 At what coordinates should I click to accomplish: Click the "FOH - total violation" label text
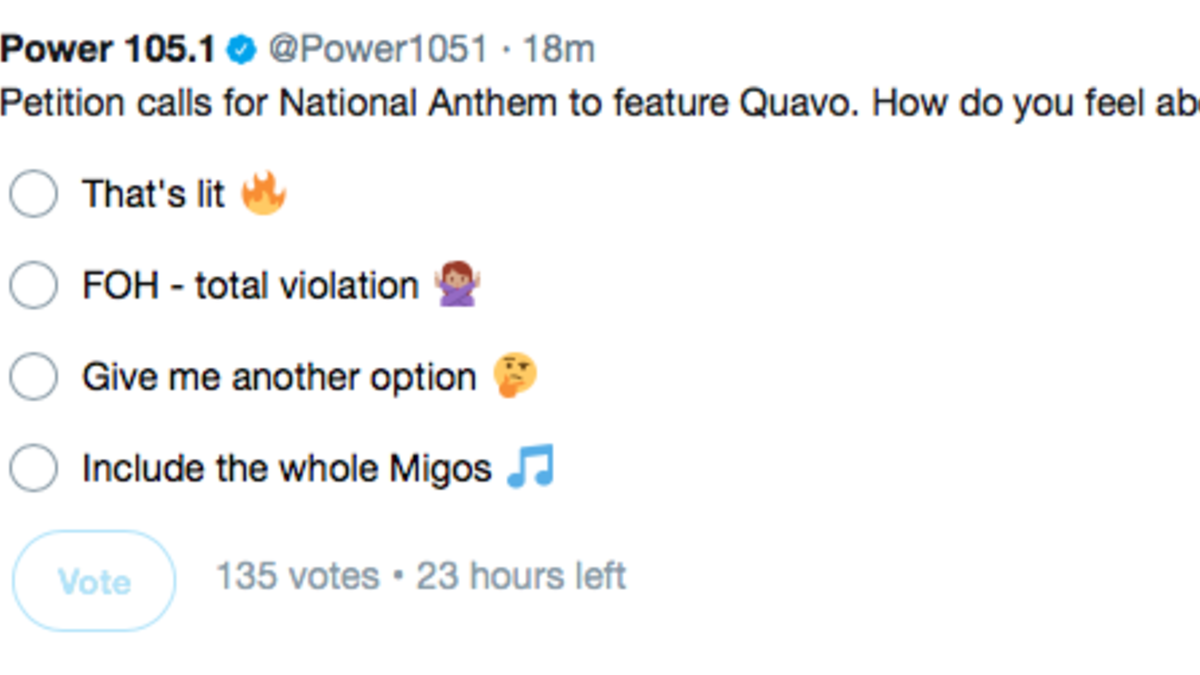click(x=250, y=286)
